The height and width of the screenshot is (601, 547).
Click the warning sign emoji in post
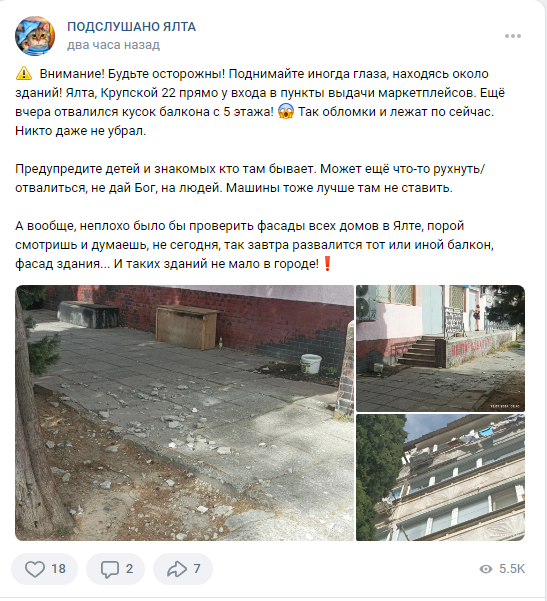click(24, 73)
